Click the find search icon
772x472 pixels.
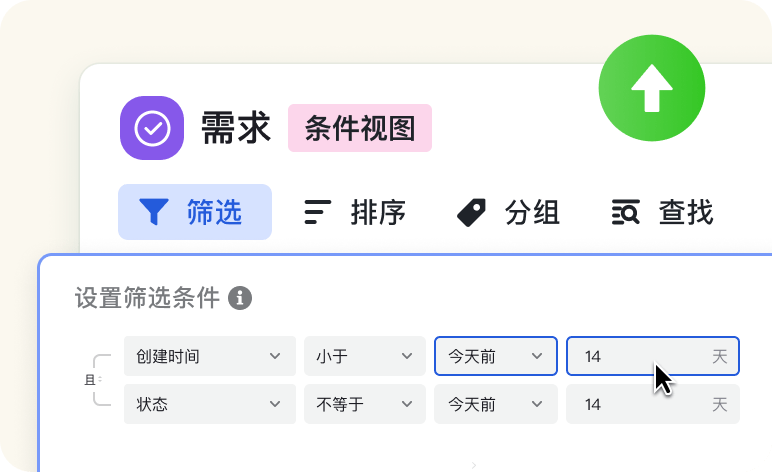click(625, 212)
